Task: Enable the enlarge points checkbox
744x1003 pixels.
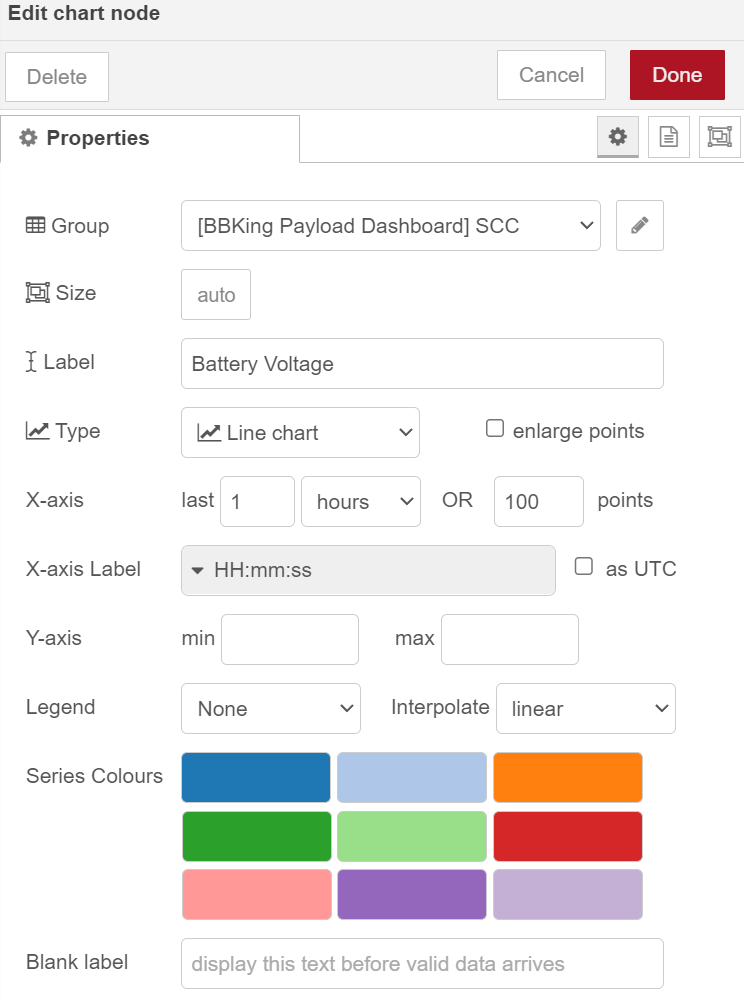Action: 494,429
